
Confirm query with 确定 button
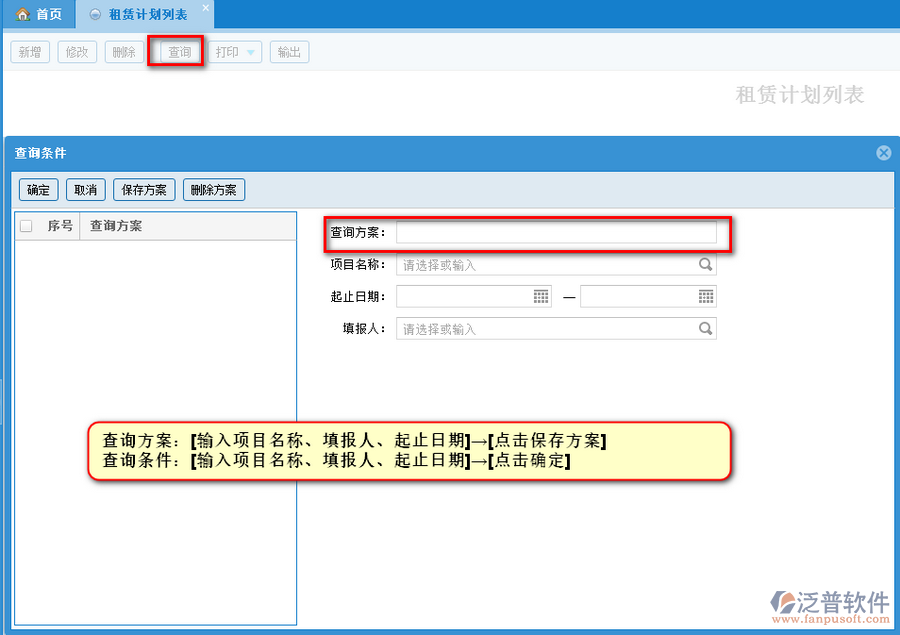pos(38,190)
